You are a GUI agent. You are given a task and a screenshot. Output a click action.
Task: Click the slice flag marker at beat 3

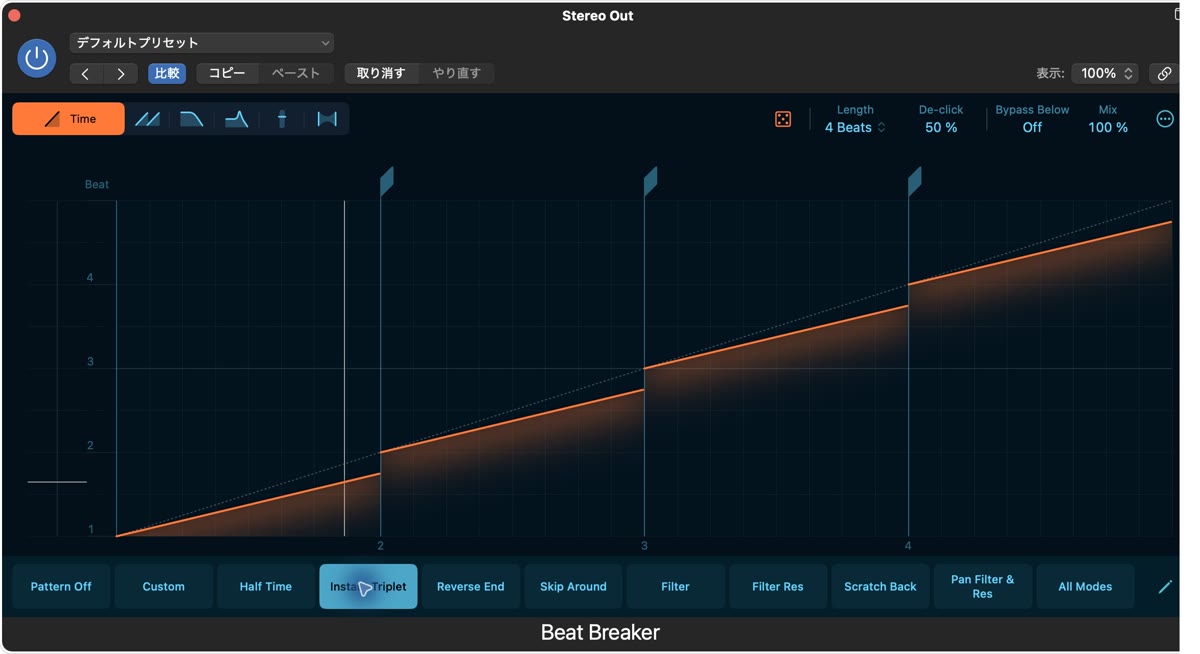[650, 181]
